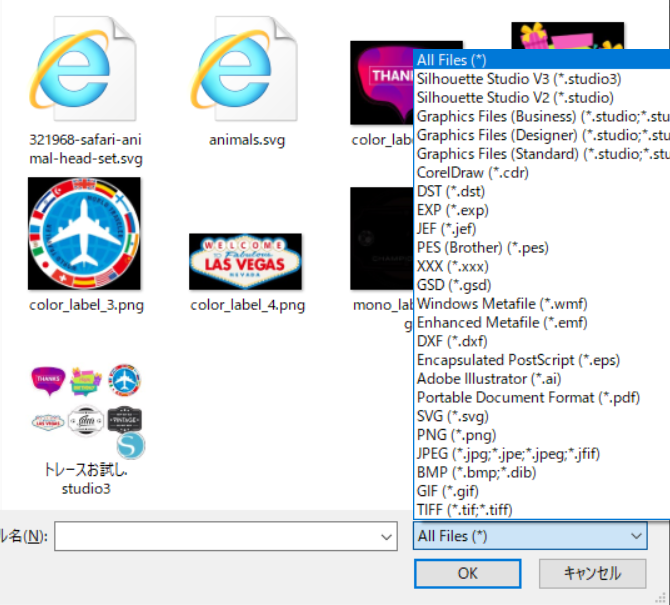Filter by BMP (*.bmp;*.dib)
The height and width of the screenshot is (605, 670).
pos(541,473)
